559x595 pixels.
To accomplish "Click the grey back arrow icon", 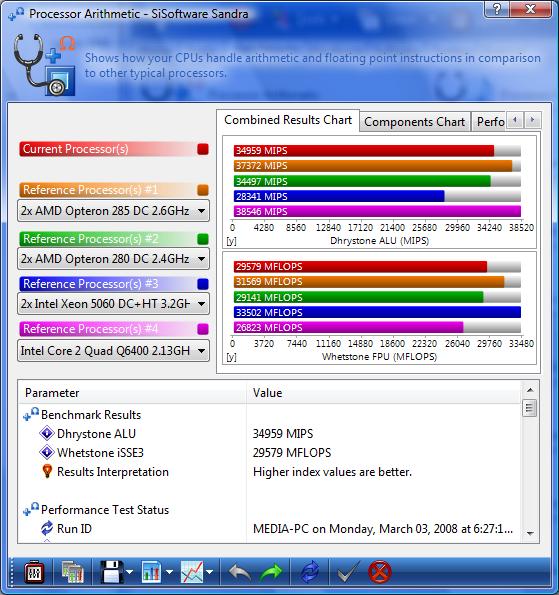I will tap(239, 572).
